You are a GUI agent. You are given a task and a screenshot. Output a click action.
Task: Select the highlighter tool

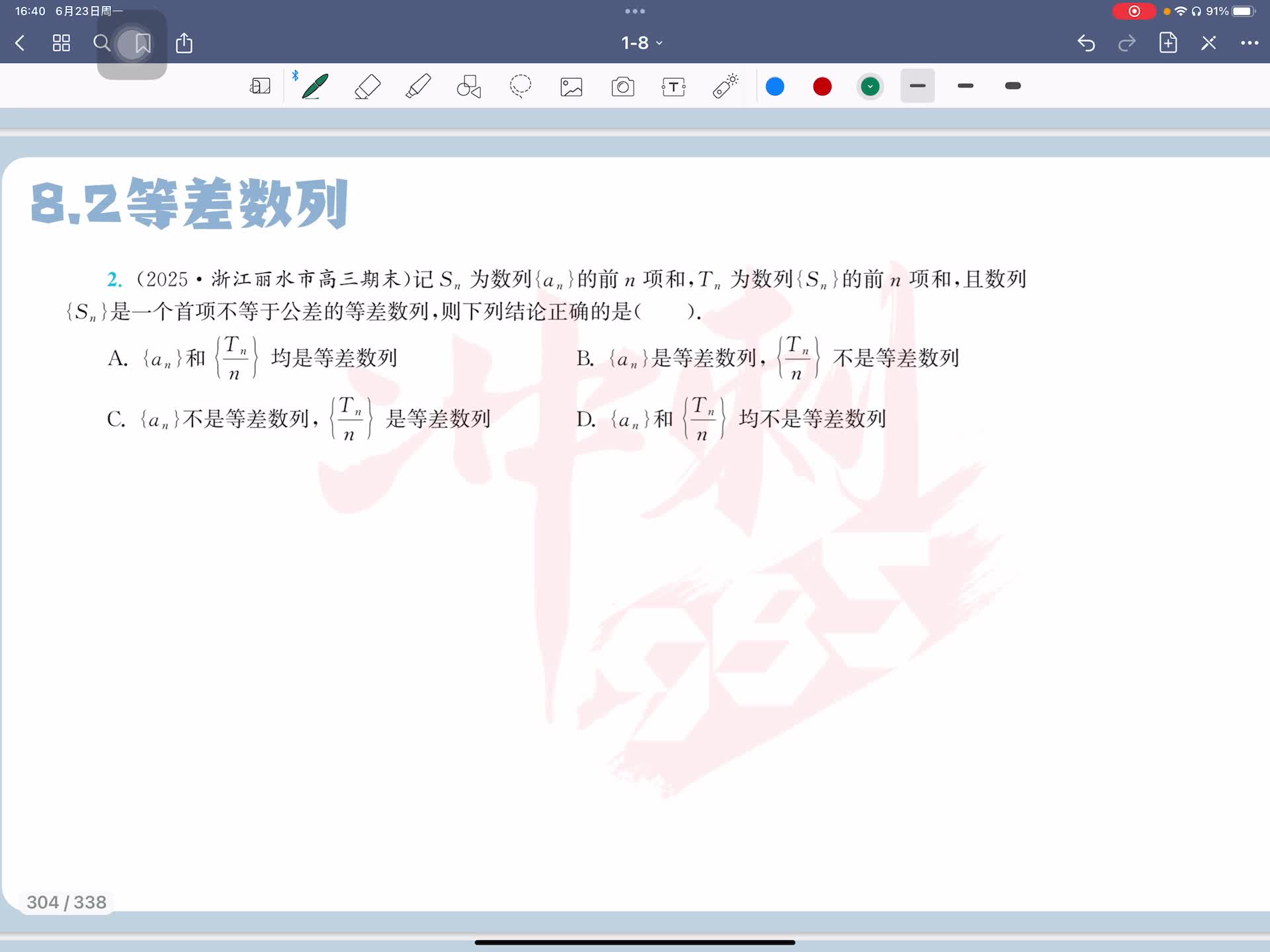418,87
